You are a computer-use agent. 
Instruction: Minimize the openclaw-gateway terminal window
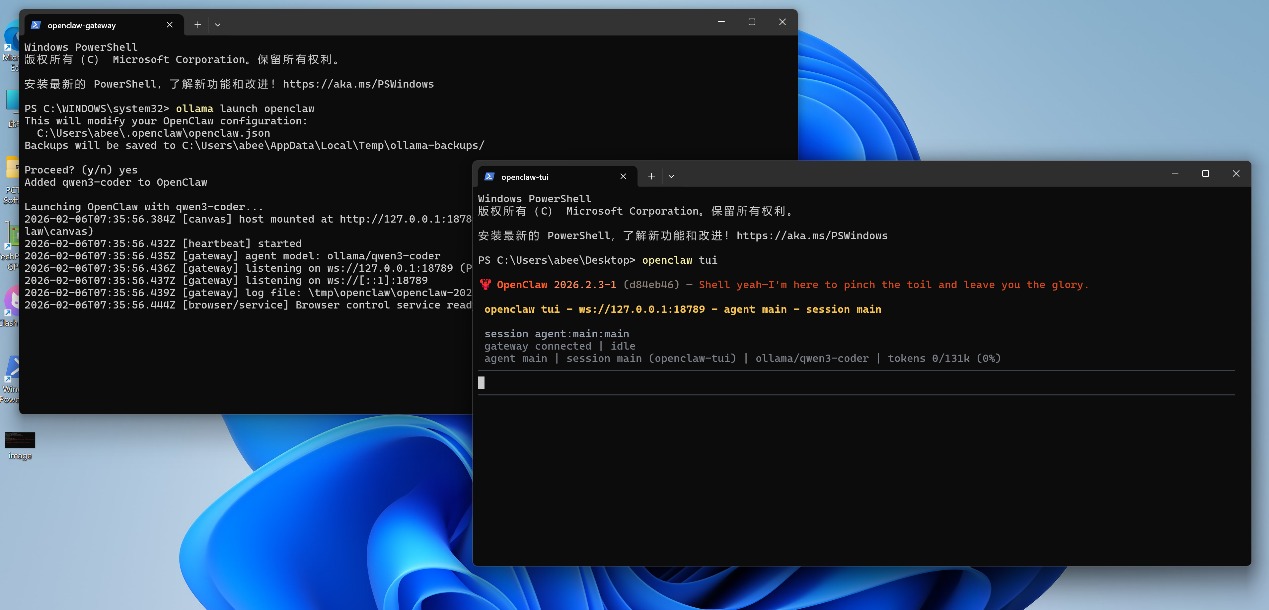[x=721, y=21]
